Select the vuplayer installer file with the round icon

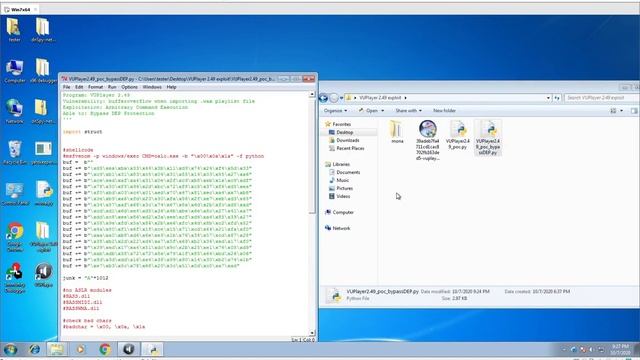[x=427, y=140]
